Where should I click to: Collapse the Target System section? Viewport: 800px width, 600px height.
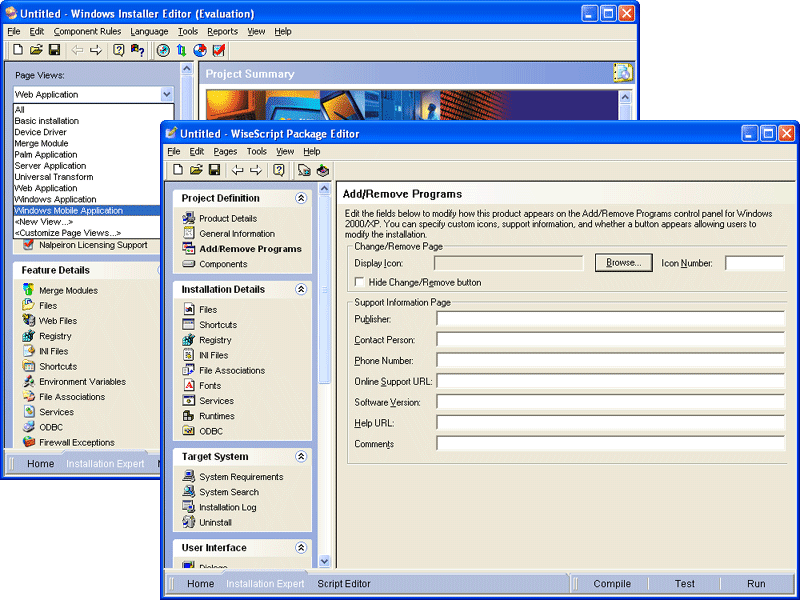point(301,457)
